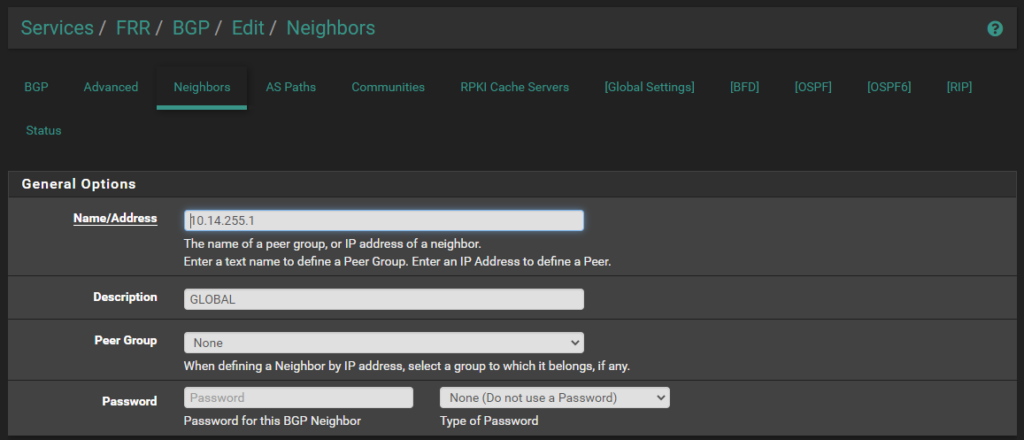Open the [Global Settings] tab

tap(649, 87)
